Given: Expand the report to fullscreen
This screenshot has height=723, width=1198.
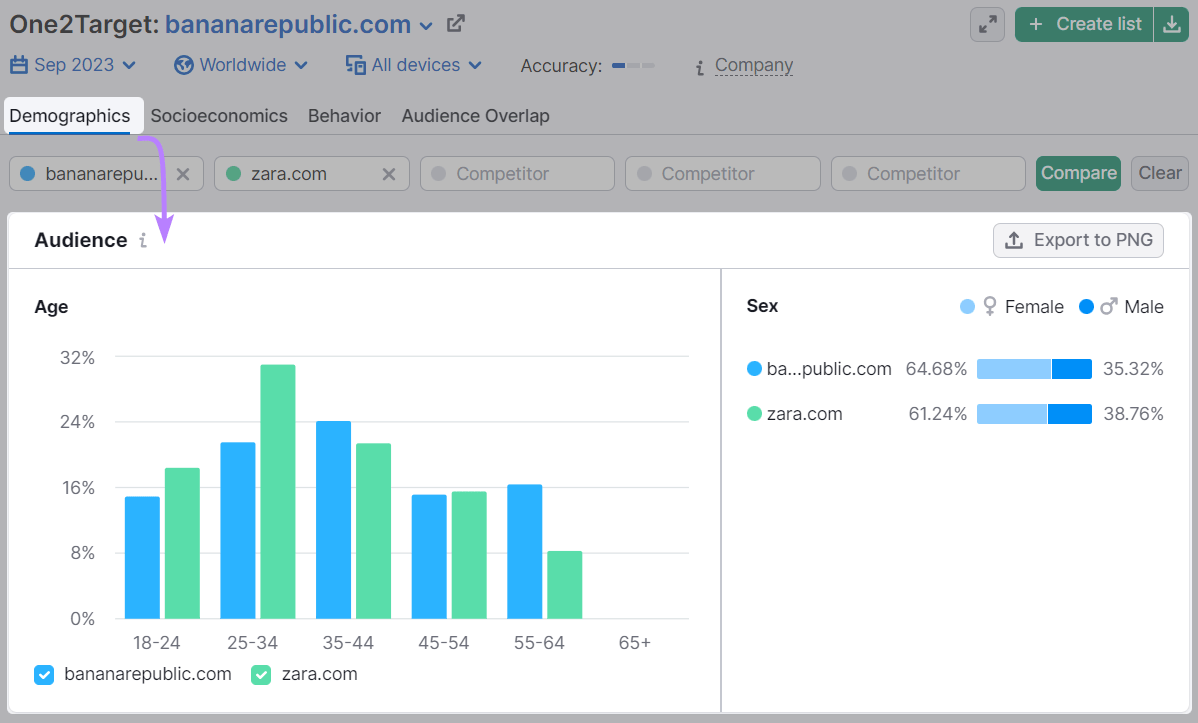Looking at the screenshot, I should tap(987, 24).
